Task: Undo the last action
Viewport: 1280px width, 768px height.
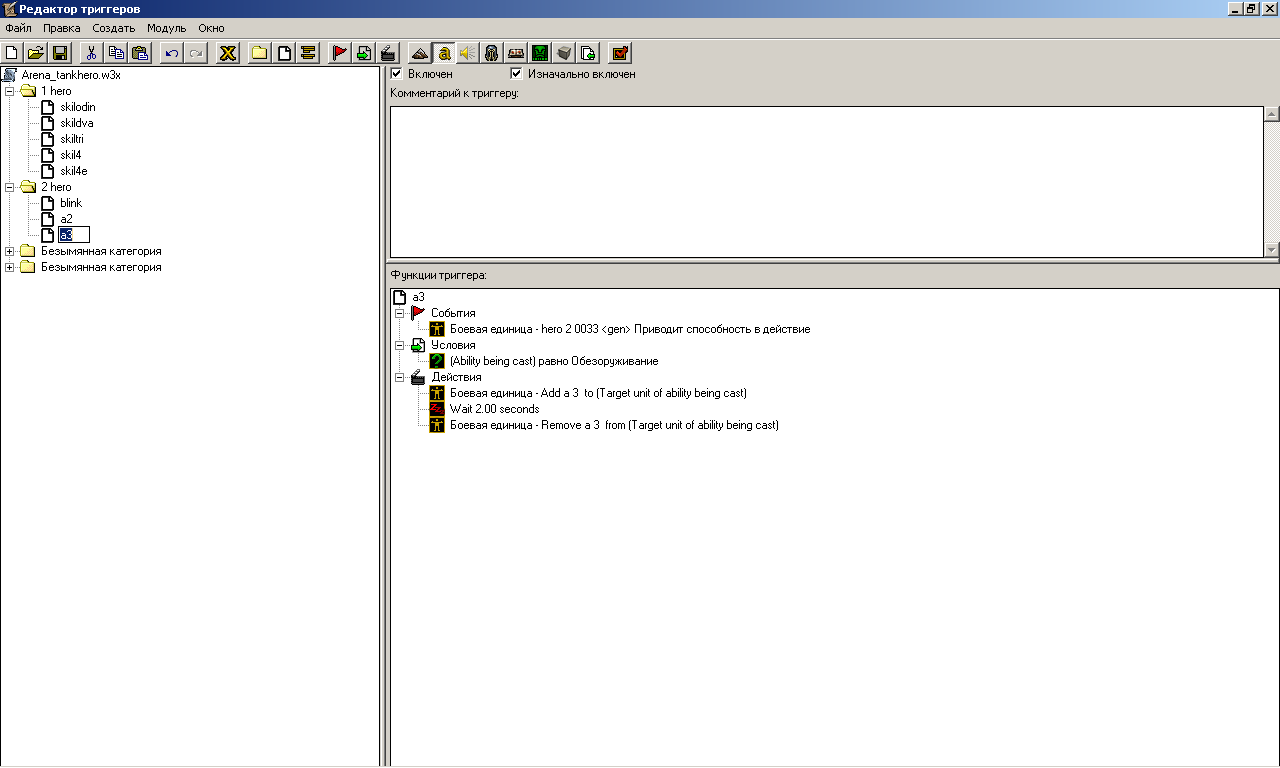Action: [x=172, y=53]
